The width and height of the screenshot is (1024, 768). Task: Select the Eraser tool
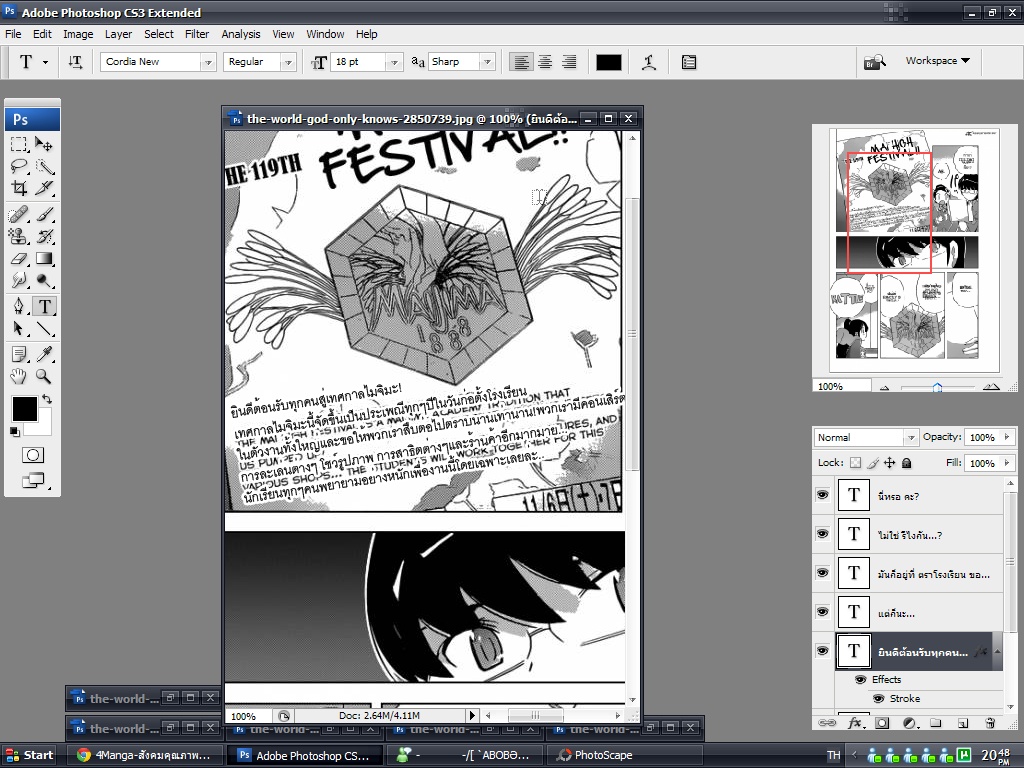click(x=19, y=259)
